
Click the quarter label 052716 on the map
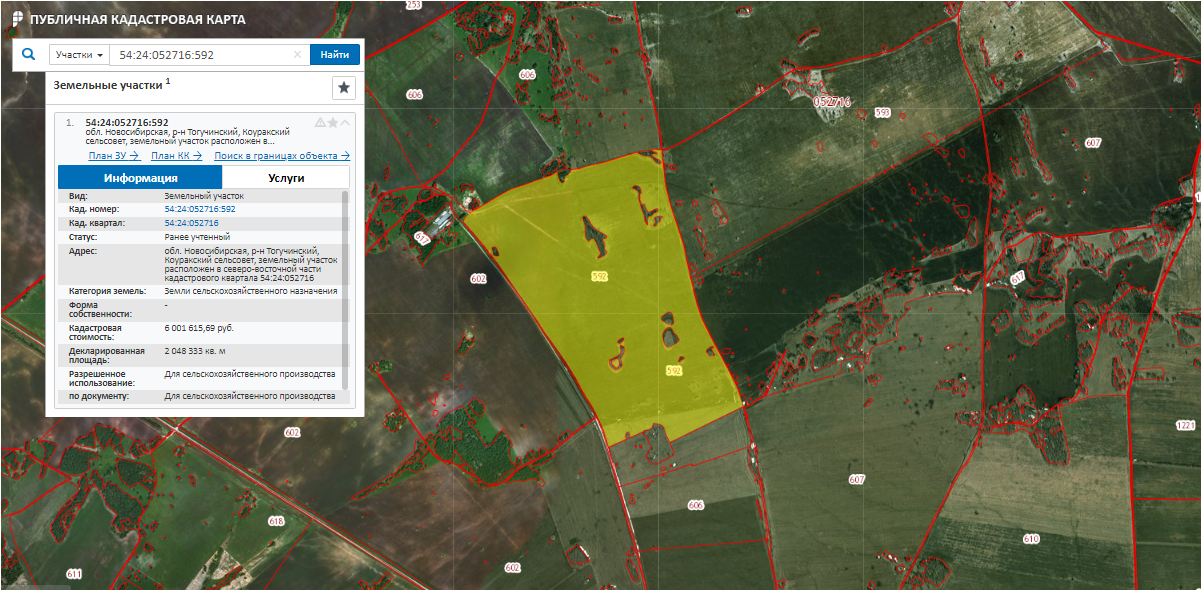click(831, 102)
